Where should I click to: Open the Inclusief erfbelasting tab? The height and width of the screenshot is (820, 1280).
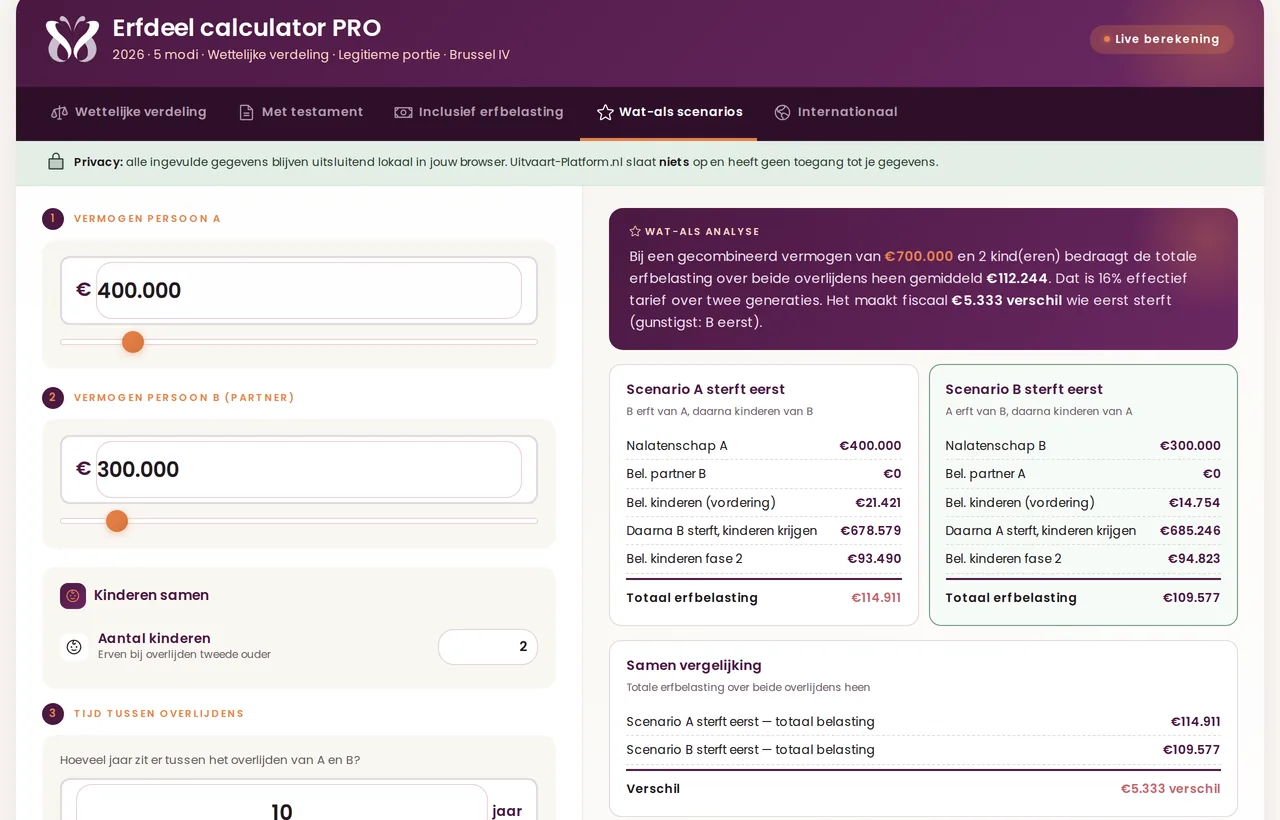(479, 112)
